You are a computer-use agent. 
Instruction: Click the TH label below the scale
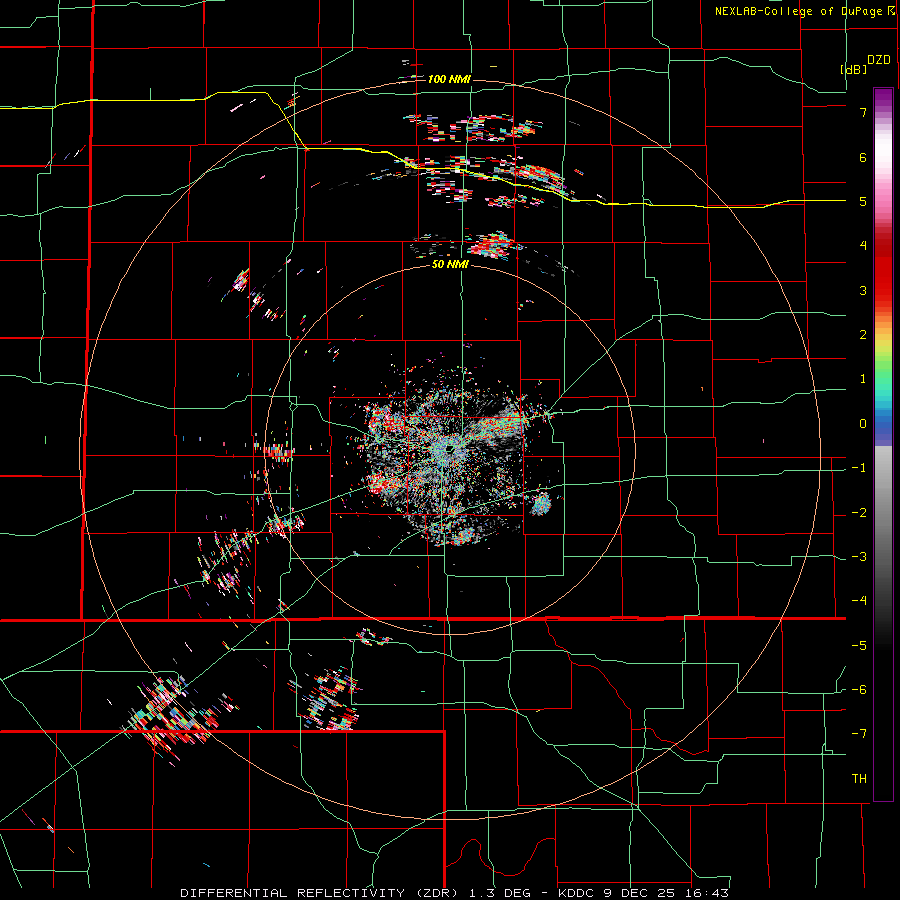click(859, 779)
